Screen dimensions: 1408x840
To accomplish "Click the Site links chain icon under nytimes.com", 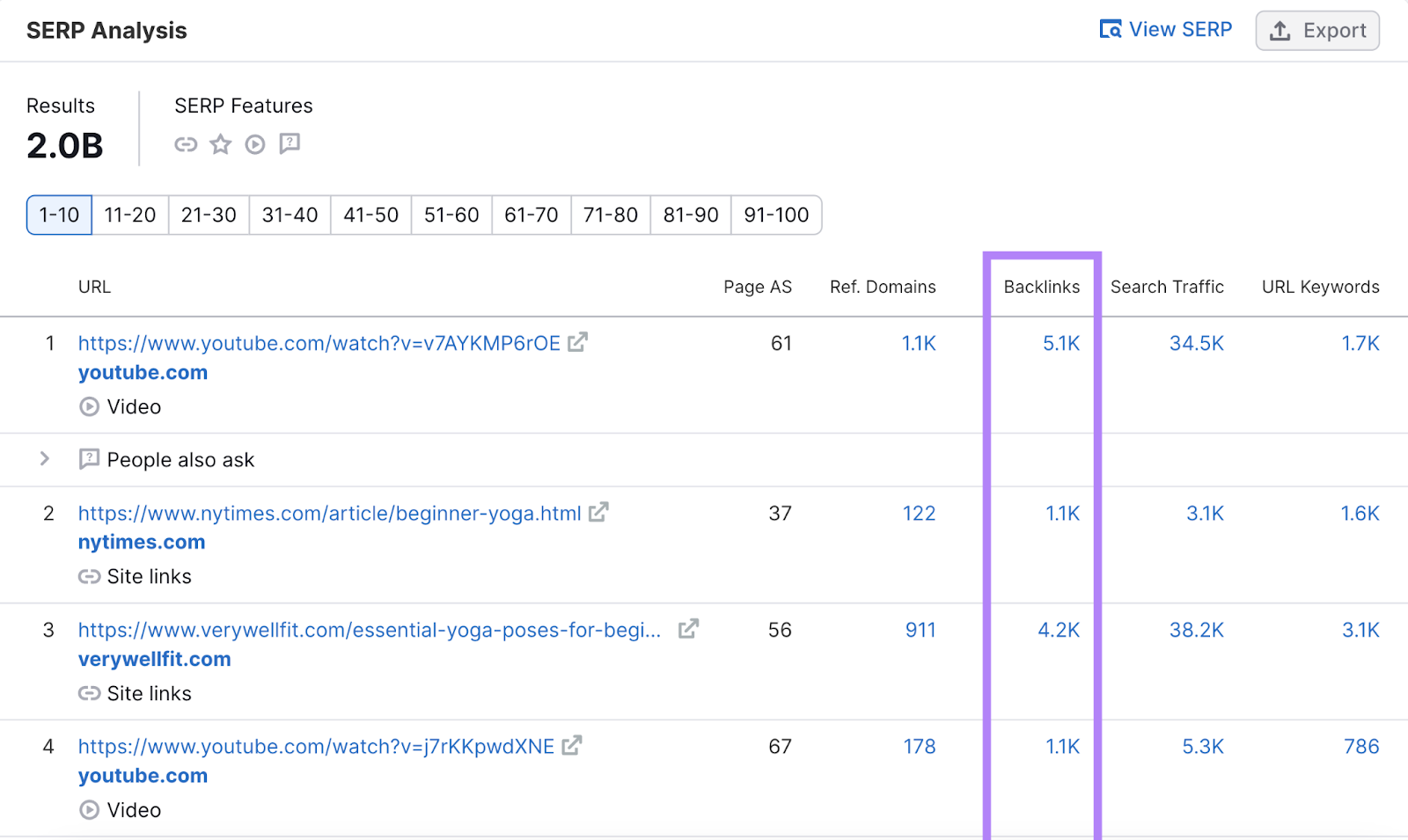I will [x=89, y=576].
